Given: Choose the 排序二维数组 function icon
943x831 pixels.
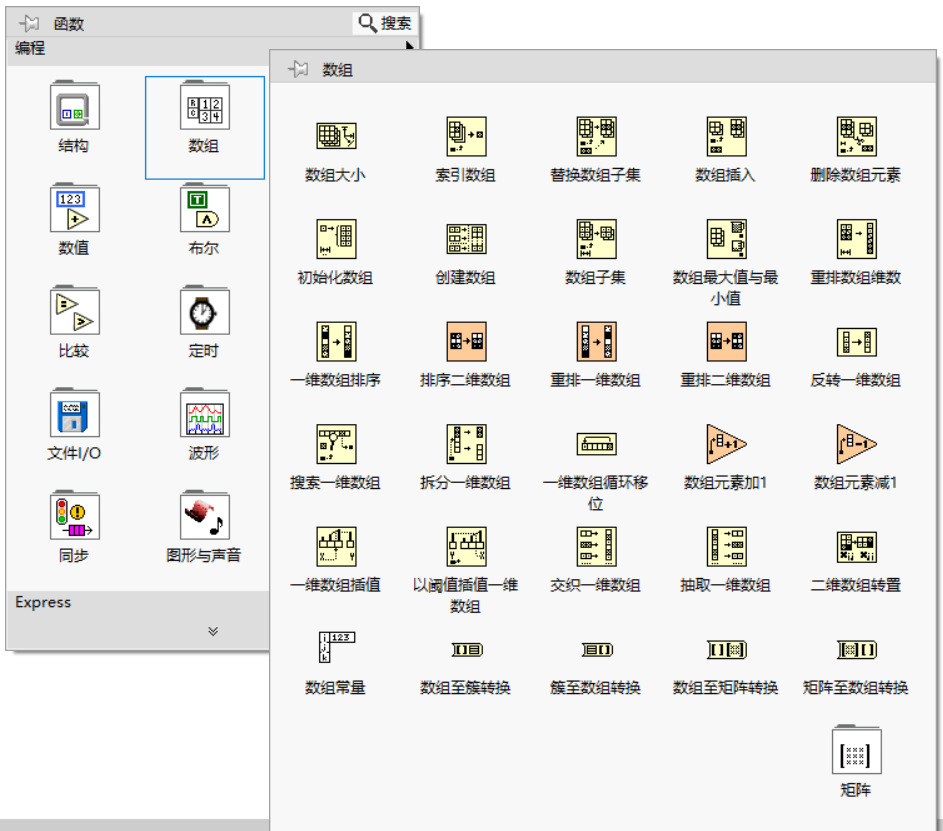Looking at the screenshot, I should click(466, 342).
